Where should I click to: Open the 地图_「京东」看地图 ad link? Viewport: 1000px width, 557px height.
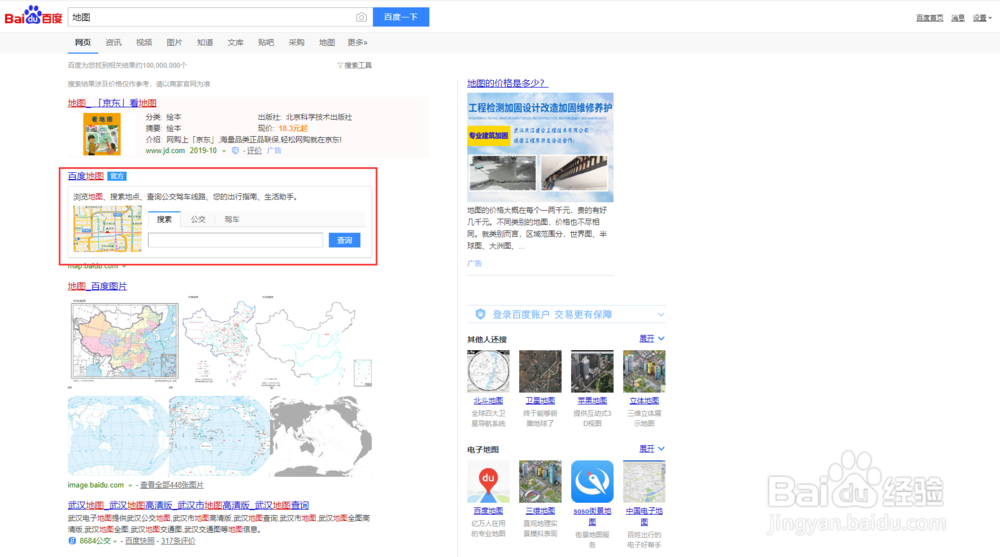[112, 103]
